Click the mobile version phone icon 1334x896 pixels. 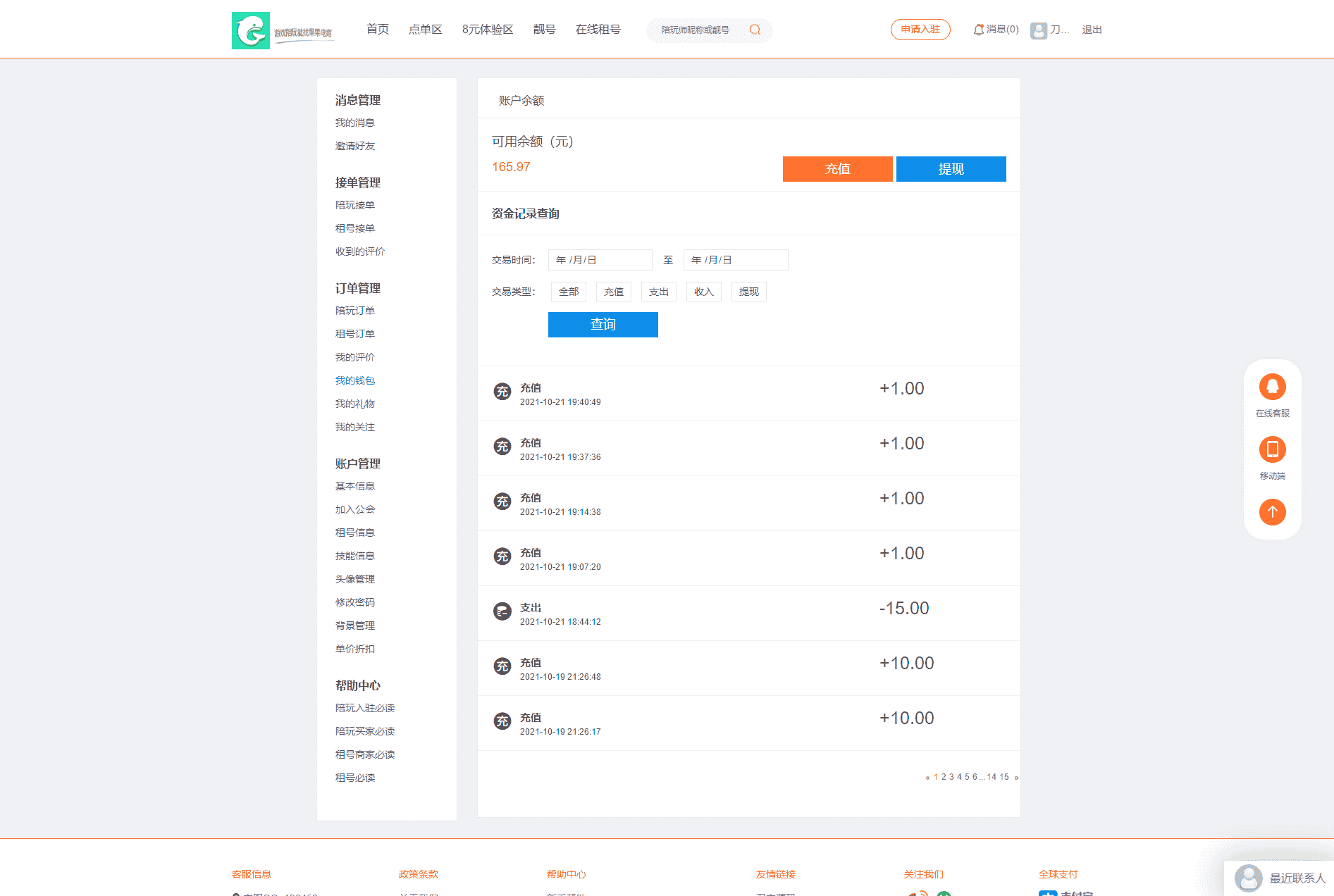(1272, 449)
